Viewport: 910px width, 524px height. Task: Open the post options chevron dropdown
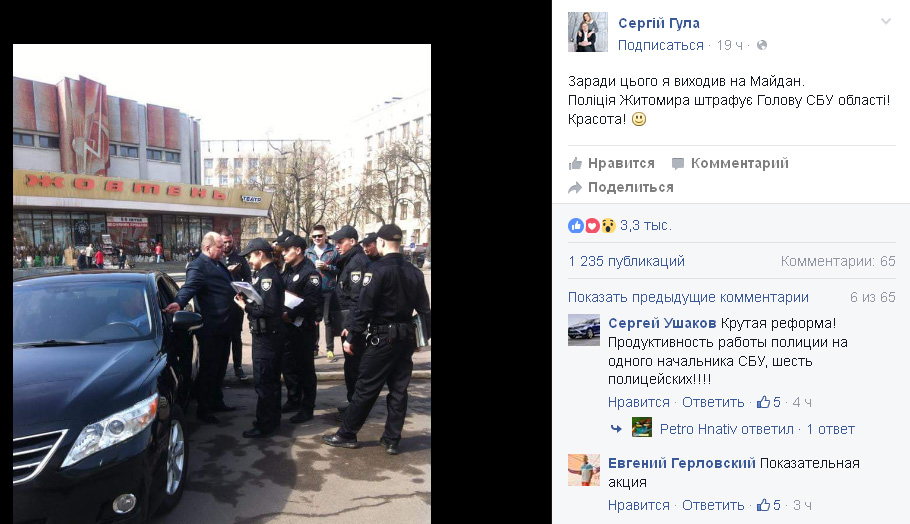pos(886,22)
